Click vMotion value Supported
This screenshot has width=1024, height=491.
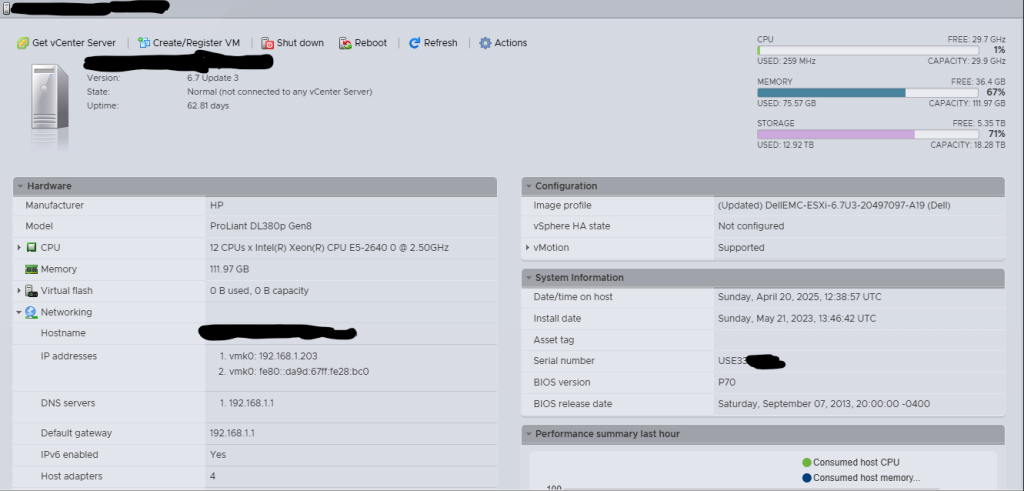pos(741,248)
